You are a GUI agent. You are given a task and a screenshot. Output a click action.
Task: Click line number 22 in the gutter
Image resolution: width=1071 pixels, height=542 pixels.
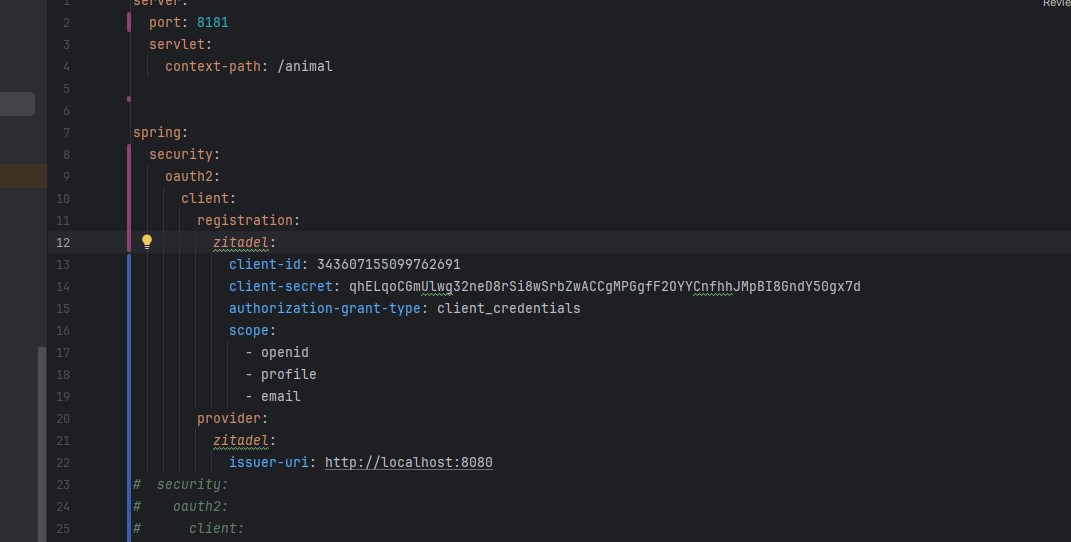pyautogui.click(x=63, y=462)
